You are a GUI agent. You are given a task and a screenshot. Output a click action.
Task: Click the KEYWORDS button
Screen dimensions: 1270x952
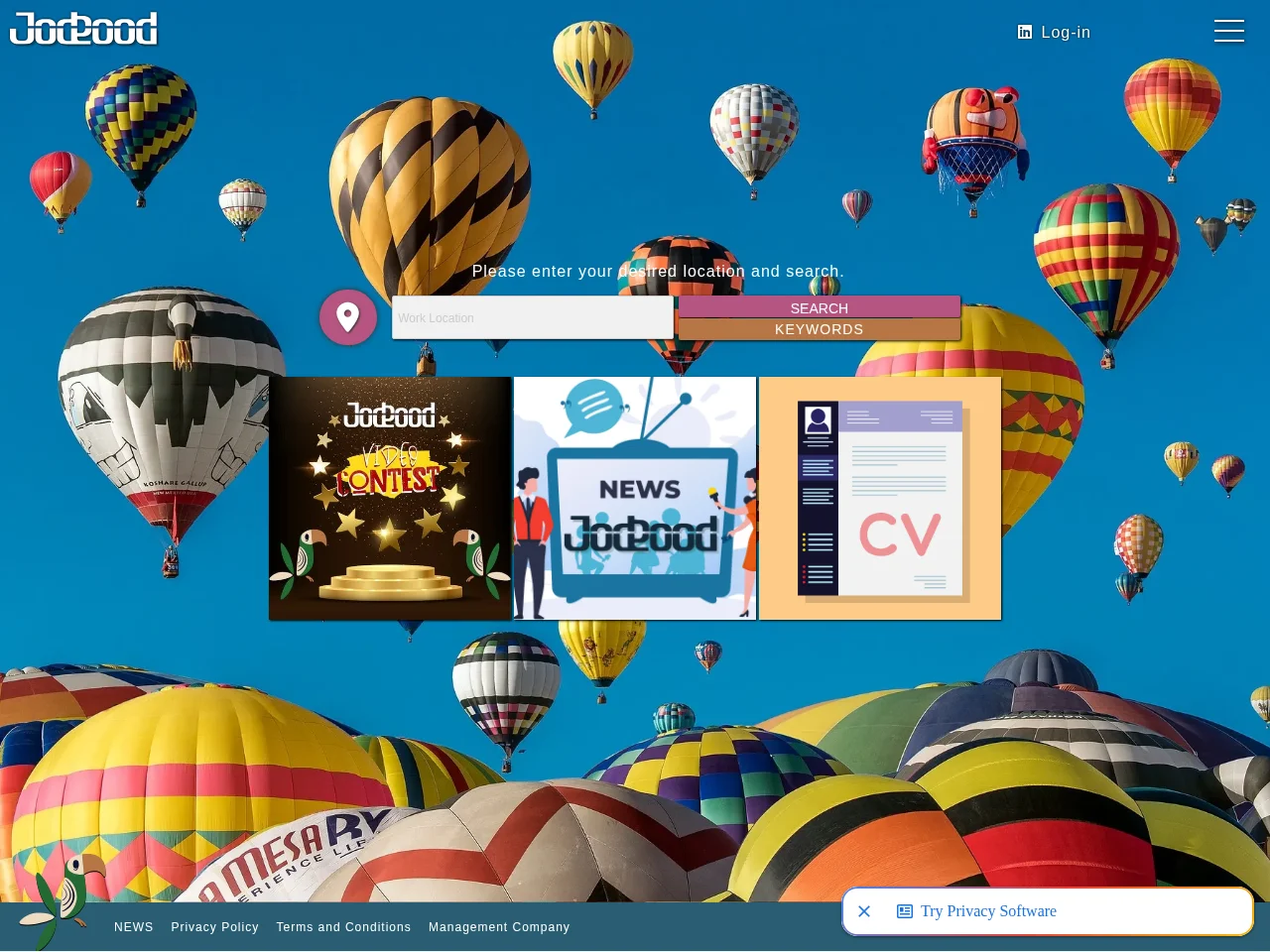coord(820,329)
